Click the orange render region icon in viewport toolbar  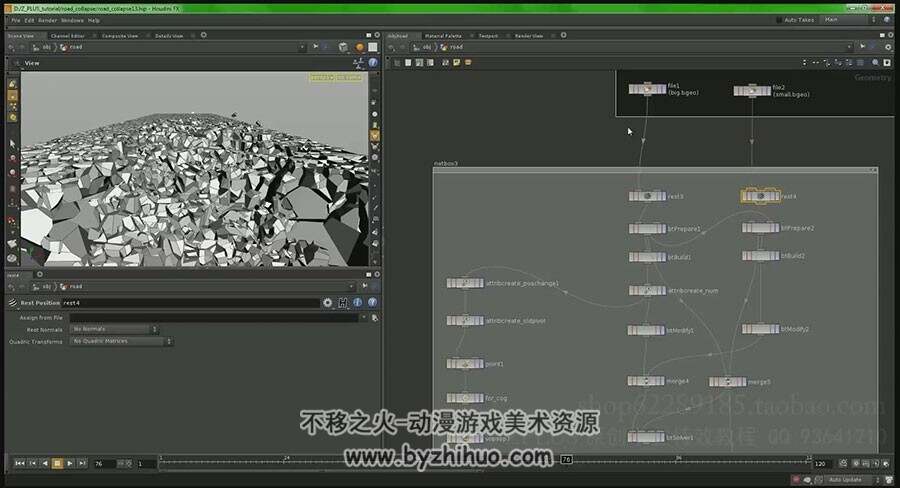coord(360,47)
